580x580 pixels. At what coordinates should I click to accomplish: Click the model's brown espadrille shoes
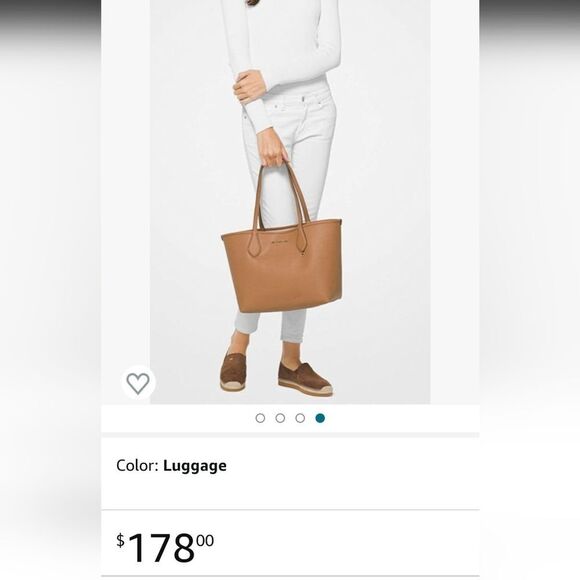pos(276,374)
